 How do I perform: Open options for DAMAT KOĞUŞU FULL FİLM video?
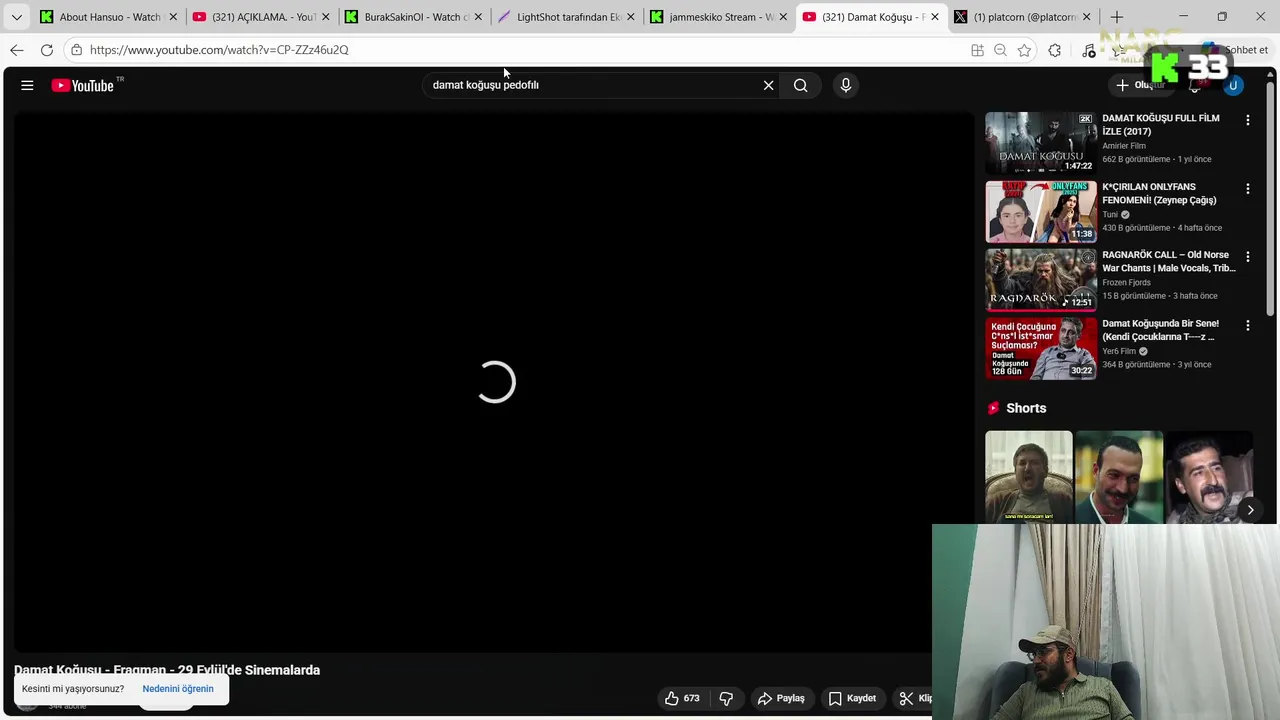click(x=1247, y=120)
